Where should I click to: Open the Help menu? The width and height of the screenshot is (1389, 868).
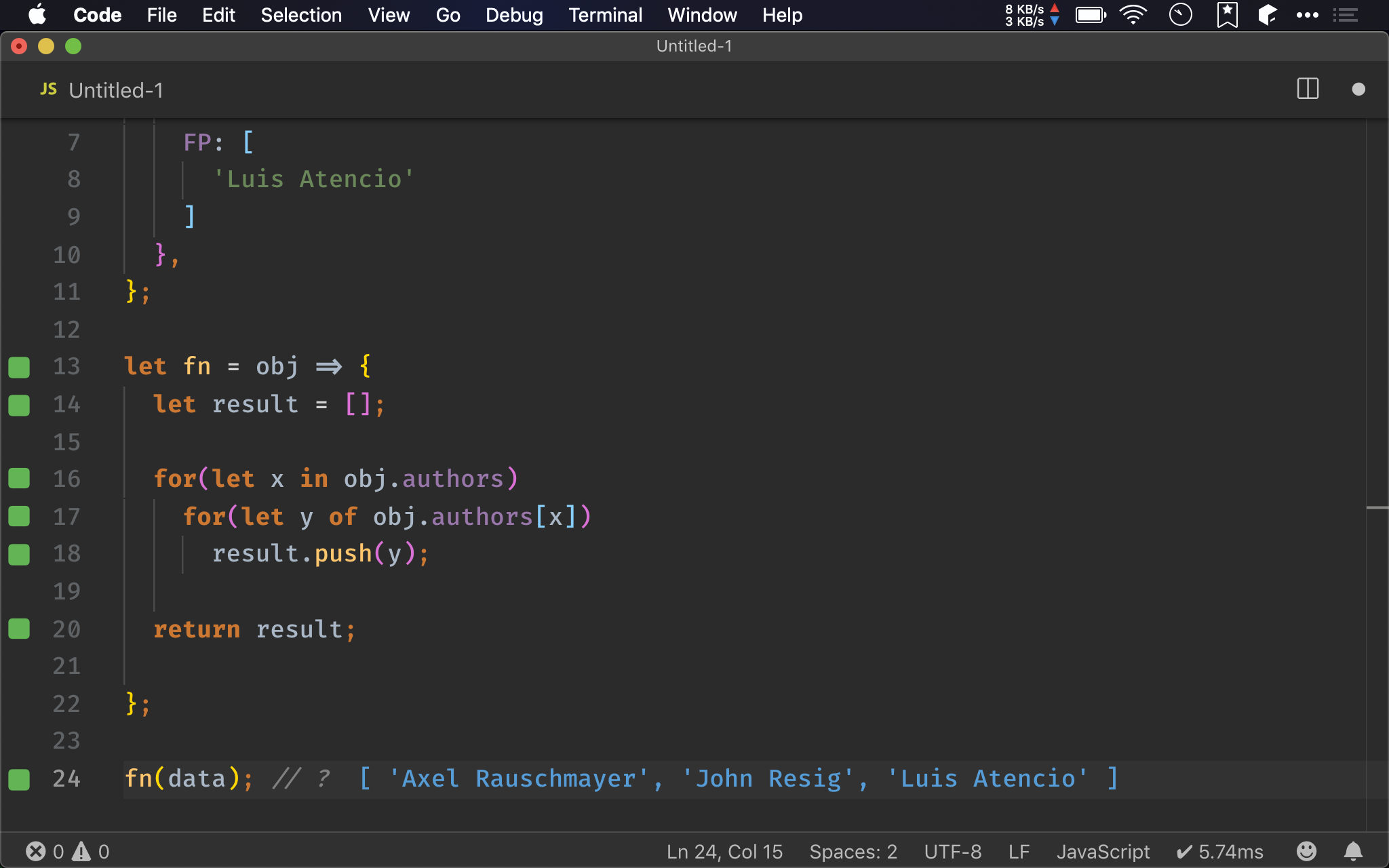click(x=782, y=15)
